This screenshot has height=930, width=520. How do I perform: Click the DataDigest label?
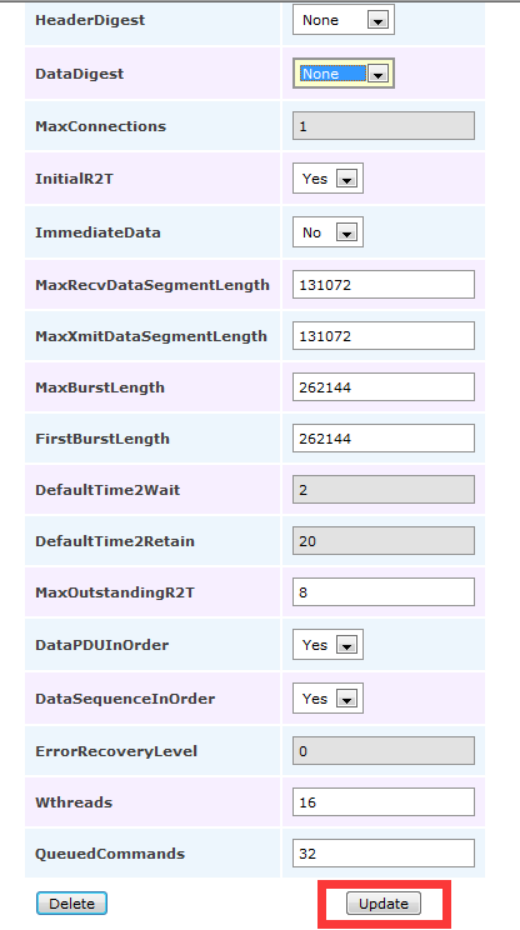[79, 74]
